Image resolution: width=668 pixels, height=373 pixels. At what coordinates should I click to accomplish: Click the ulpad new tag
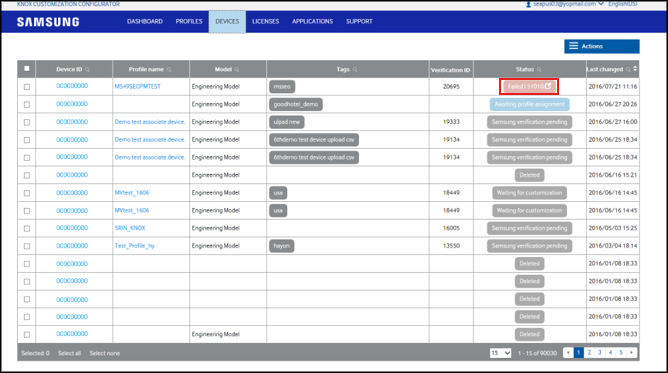coord(287,122)
